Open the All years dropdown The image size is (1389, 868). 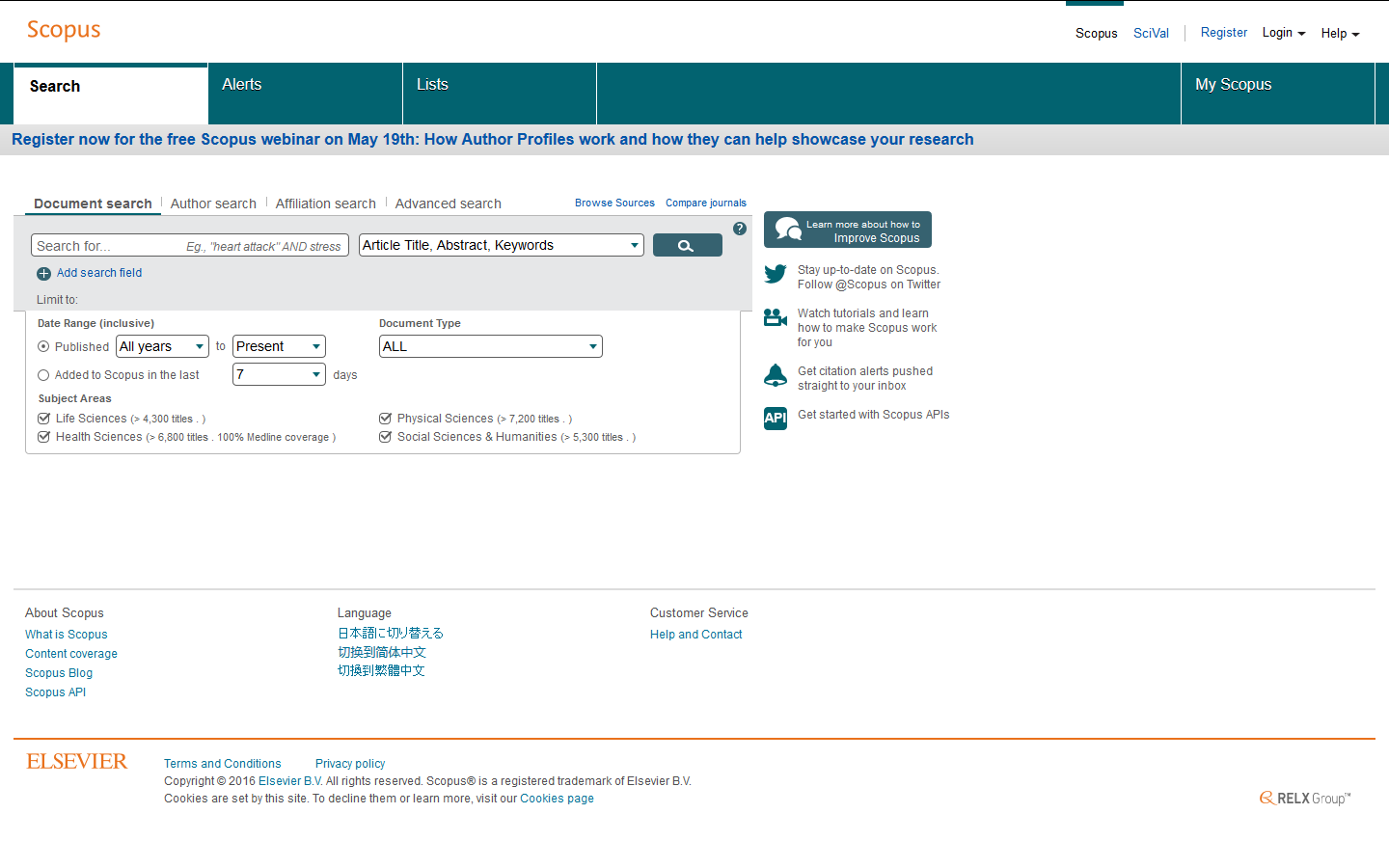(x=163, y=346)
